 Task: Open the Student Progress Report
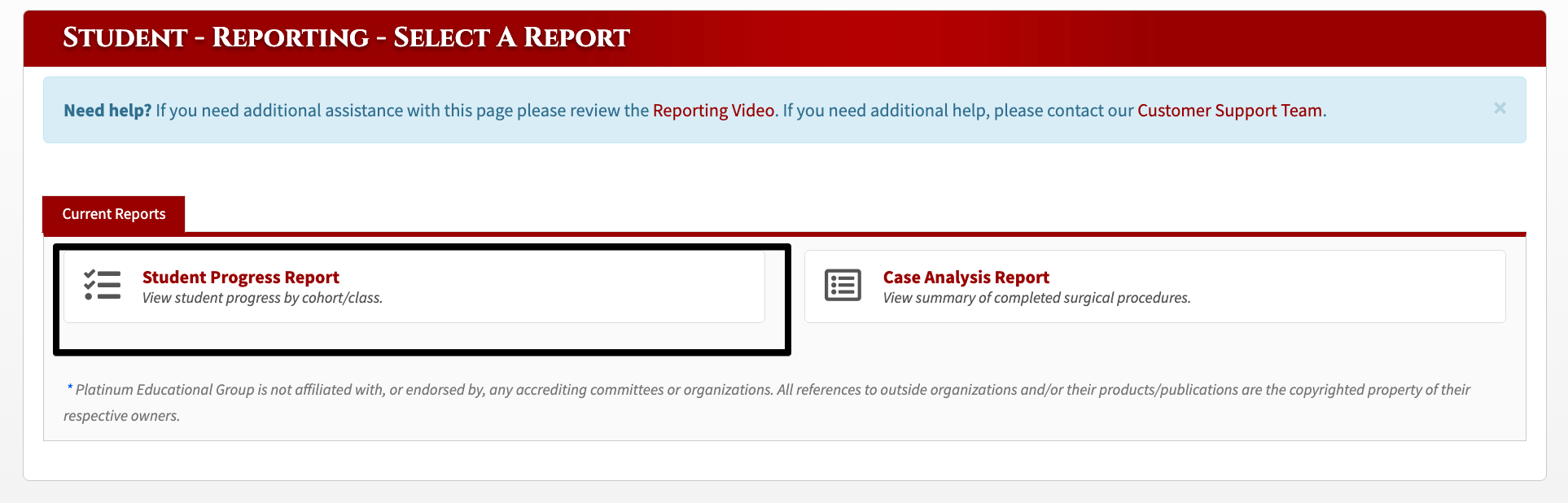click(x=240, y=277)
